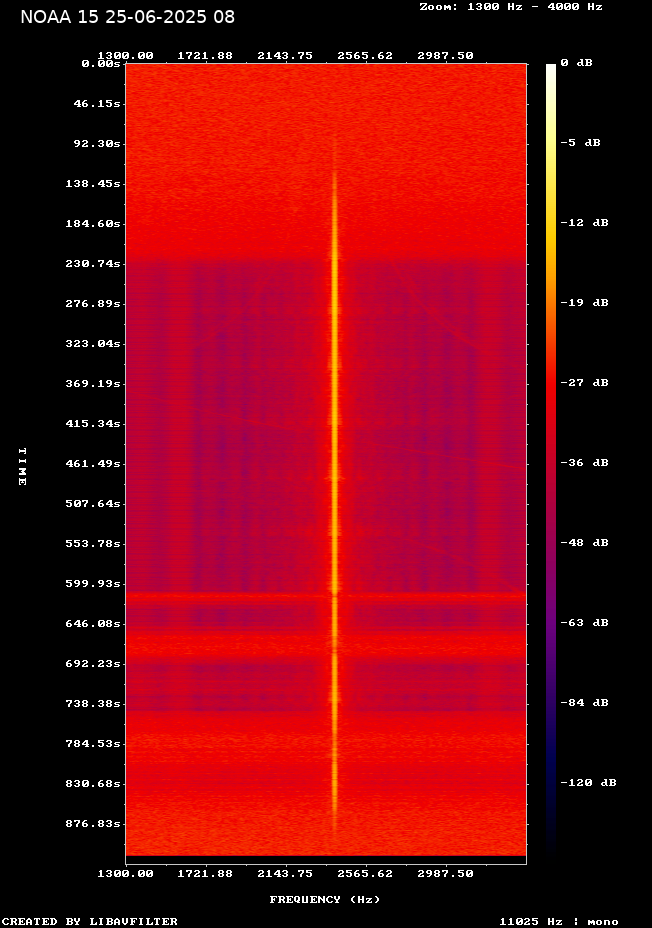Click the bottom axis label 1721.88
Screen dimensions: 652x928
tap(205, 874)
